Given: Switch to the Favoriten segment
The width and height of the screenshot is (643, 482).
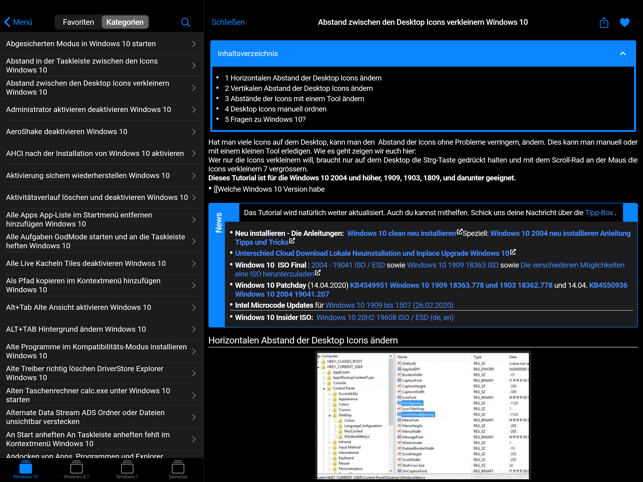Looking at the screenshot, I should pyautogui.click(x=78, y=22).
